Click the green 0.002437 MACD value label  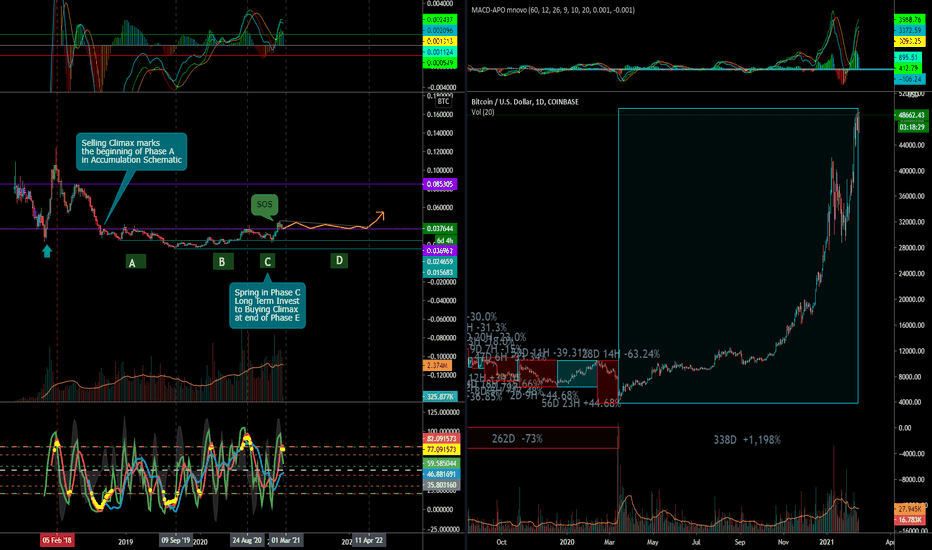(x=439, y=20)
